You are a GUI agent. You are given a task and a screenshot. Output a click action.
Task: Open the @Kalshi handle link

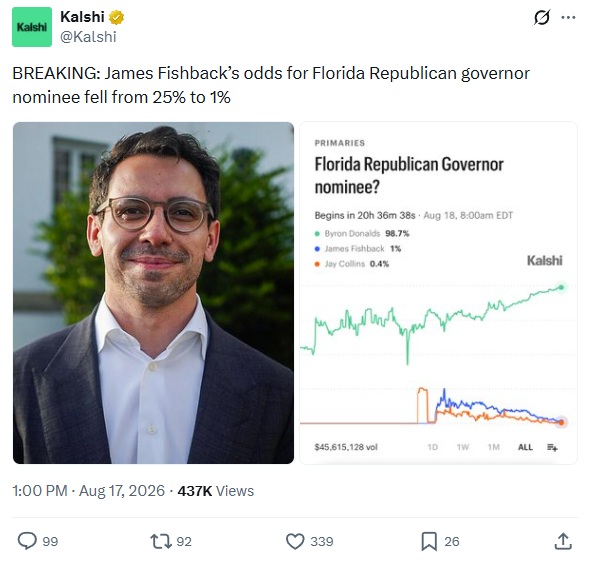pos(88,37)
